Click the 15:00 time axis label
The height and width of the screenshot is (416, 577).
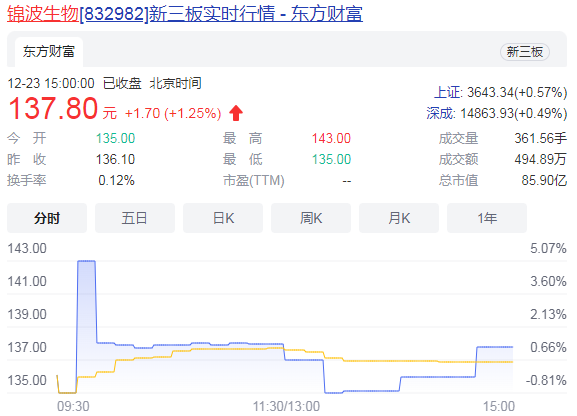(499, 406)
